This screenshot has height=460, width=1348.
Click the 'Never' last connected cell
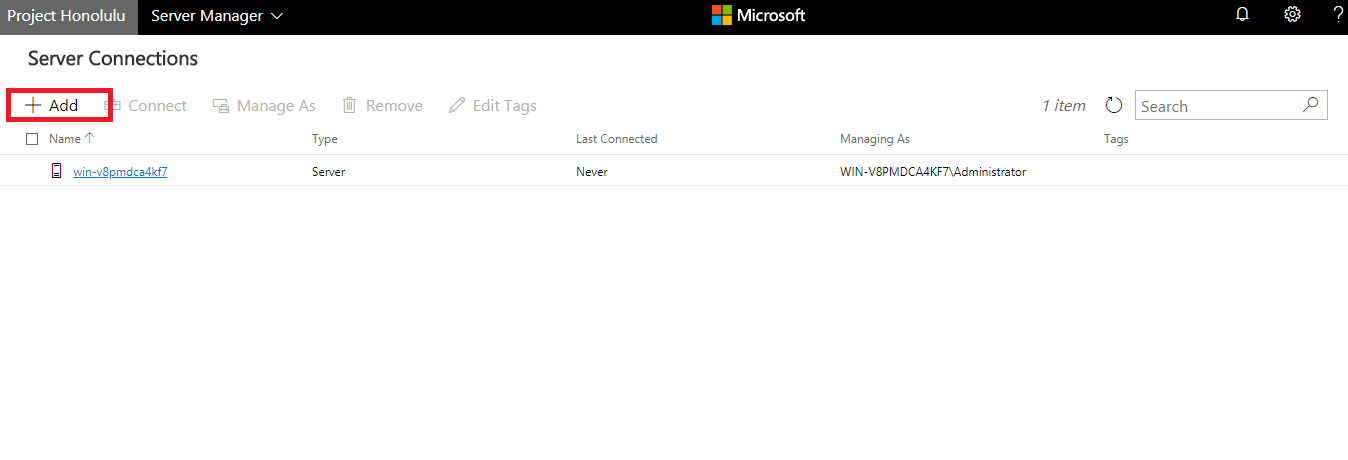(592, 172)
